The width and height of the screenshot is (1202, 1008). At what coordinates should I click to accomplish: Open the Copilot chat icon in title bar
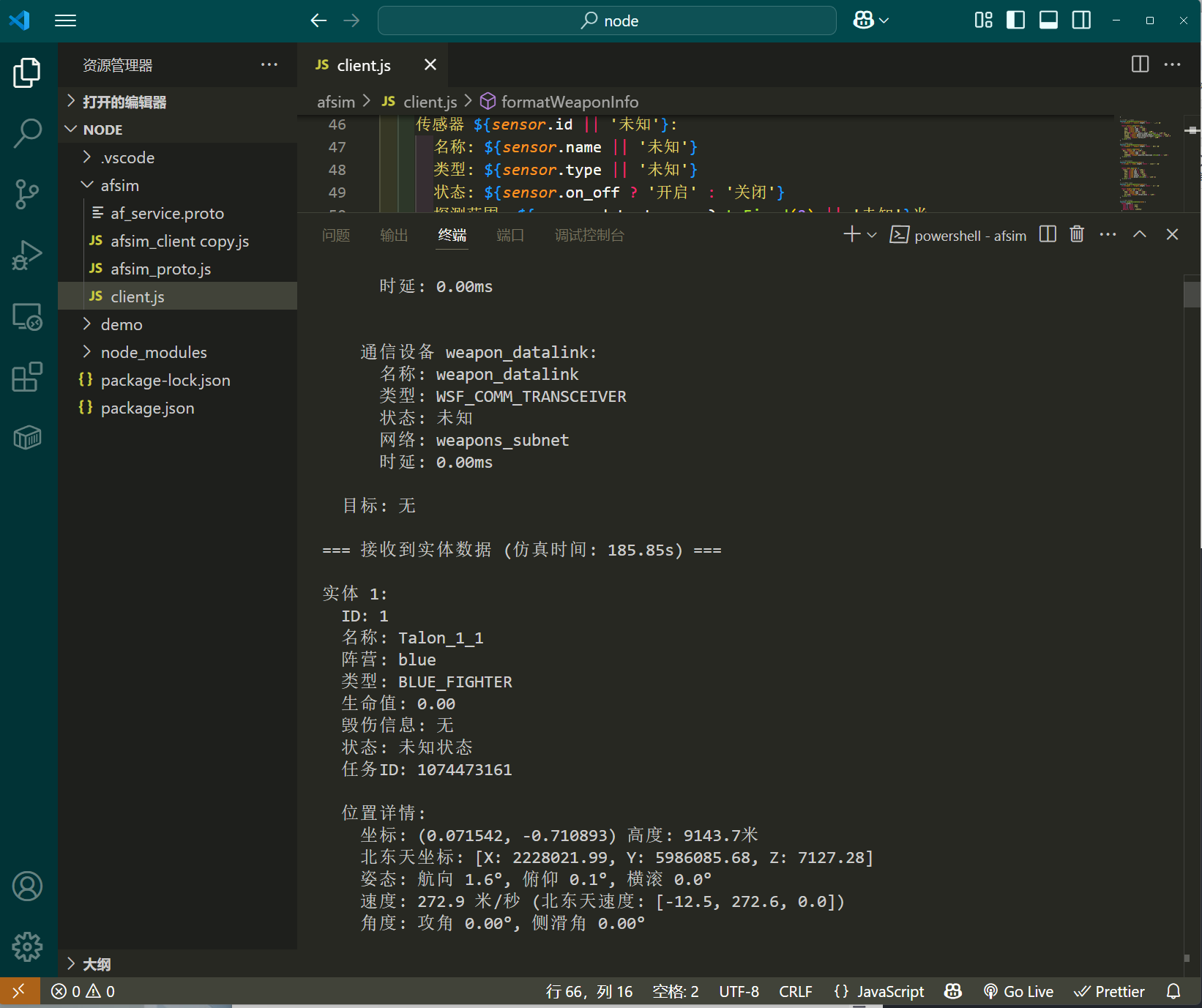[x=864, y=20]
